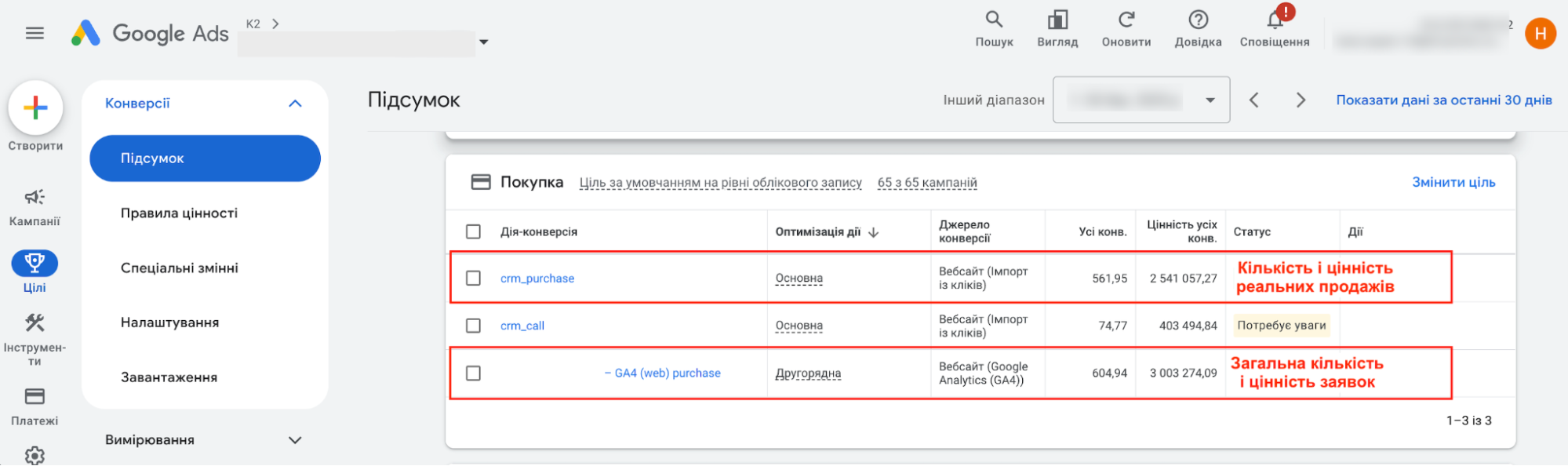Viewport: 1568px width, 466px height.
Task: Click Ціль за умовчанням на рівні облікового запису
Action: [720, 183]
